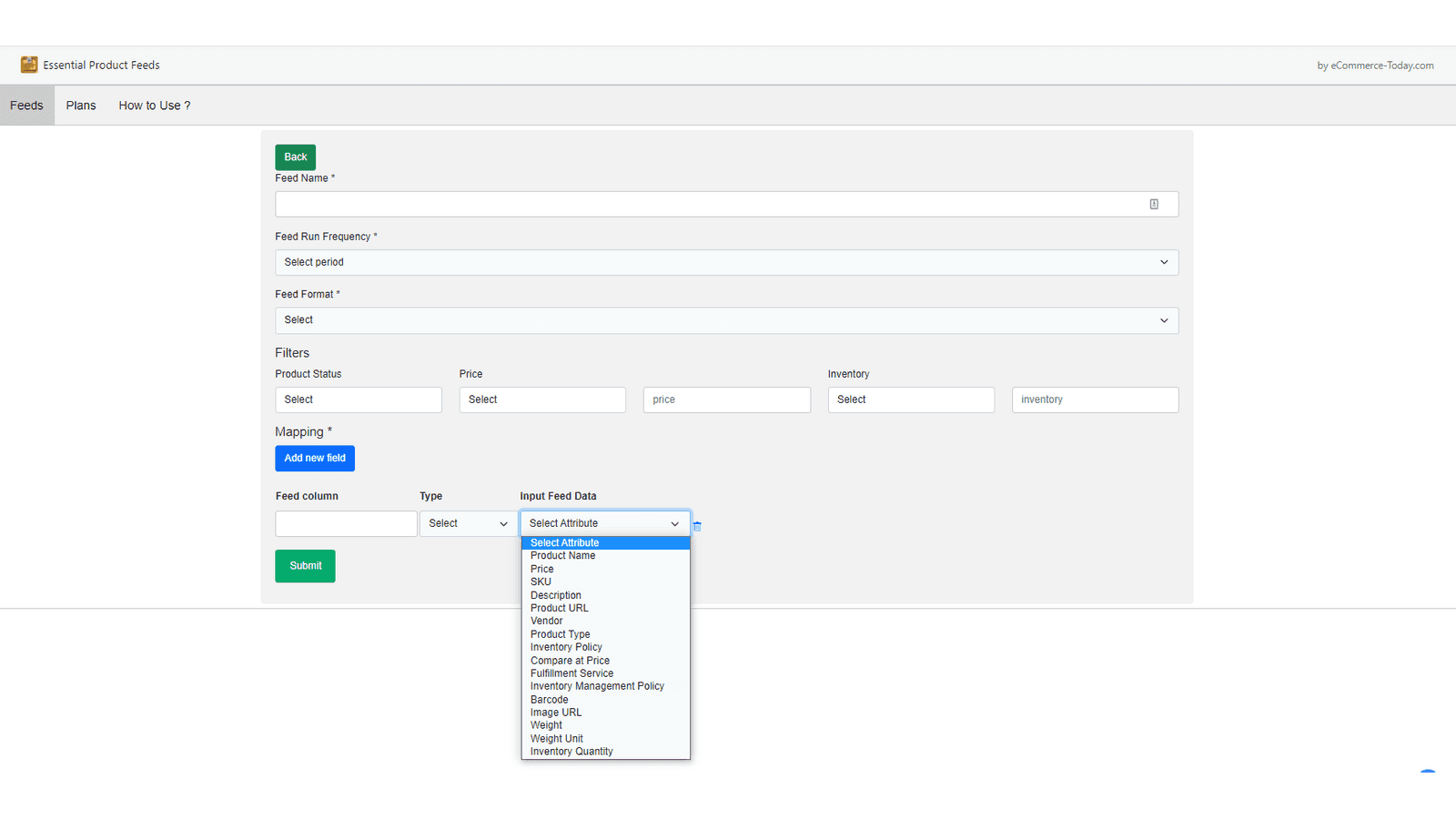Switch to the Plans tab
Viewport: 1456px width, 819px height.
(80, 105)
